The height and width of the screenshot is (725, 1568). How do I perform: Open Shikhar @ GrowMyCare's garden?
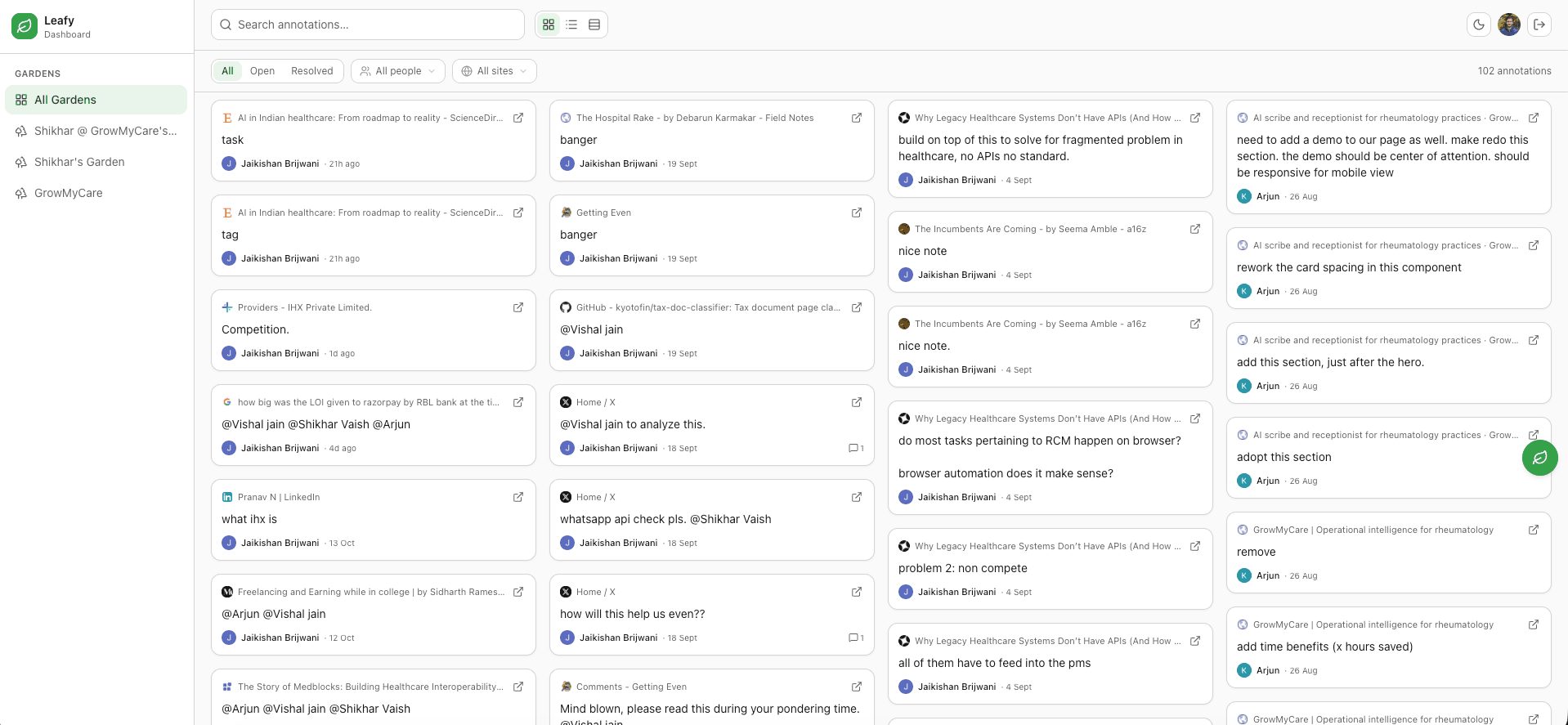point(96,131)
